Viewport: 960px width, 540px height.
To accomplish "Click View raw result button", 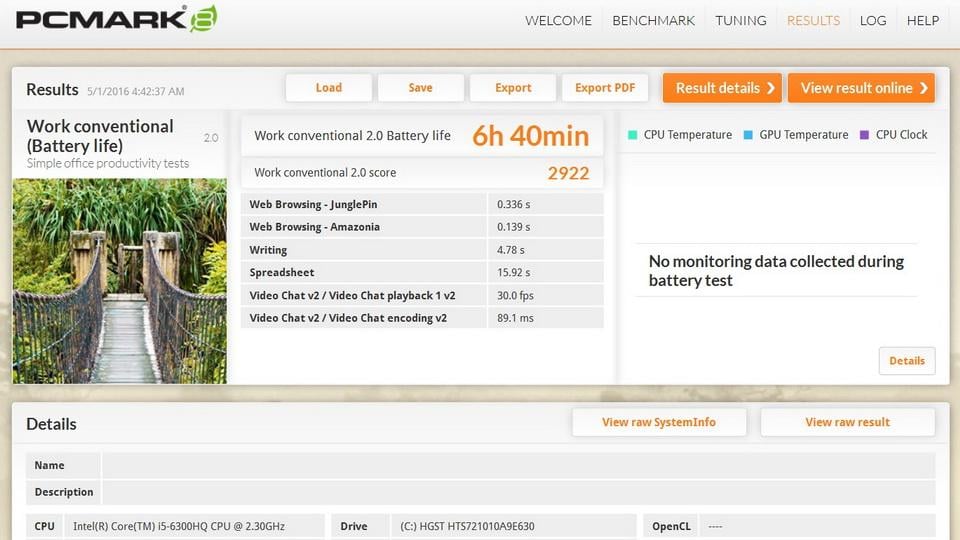I will coord(847,422).
